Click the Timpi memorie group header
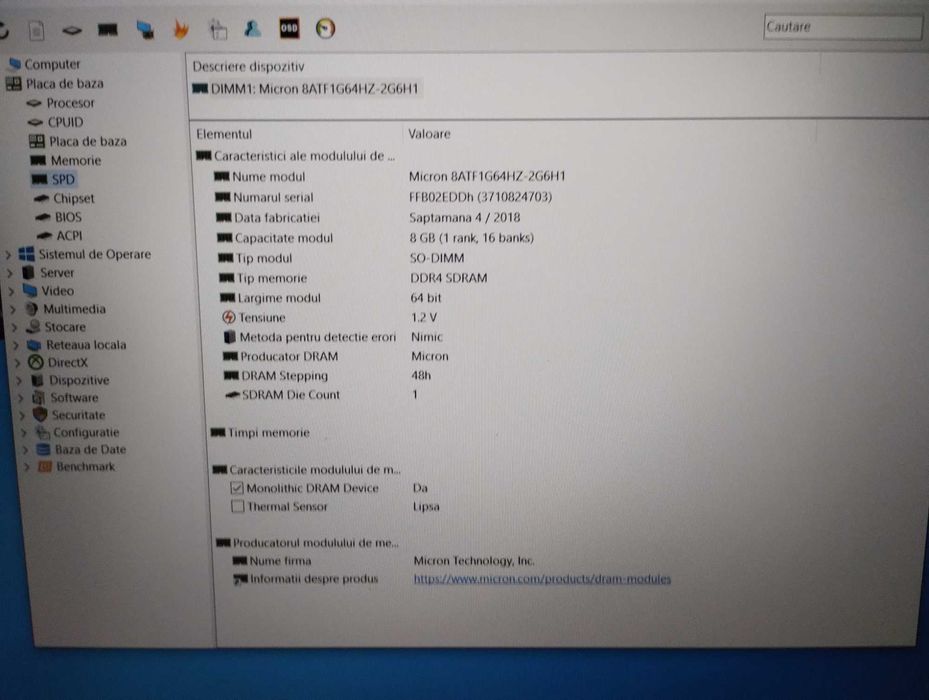 click(260, 433)
